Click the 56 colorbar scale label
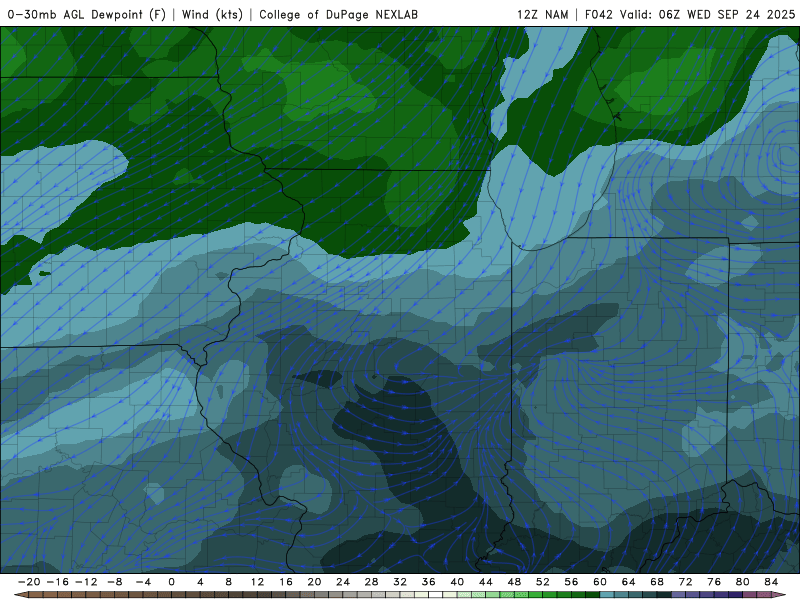800x600 pixels. click(x=571, y=582)
